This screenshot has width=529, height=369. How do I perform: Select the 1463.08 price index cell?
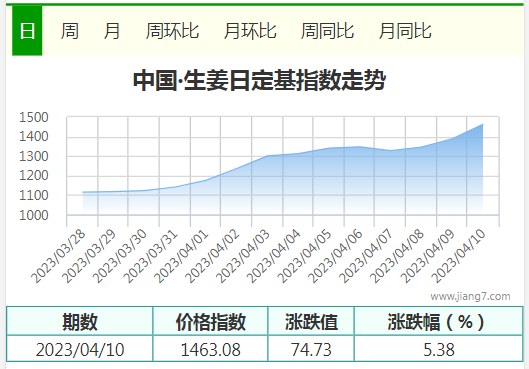tap(211, 349)
